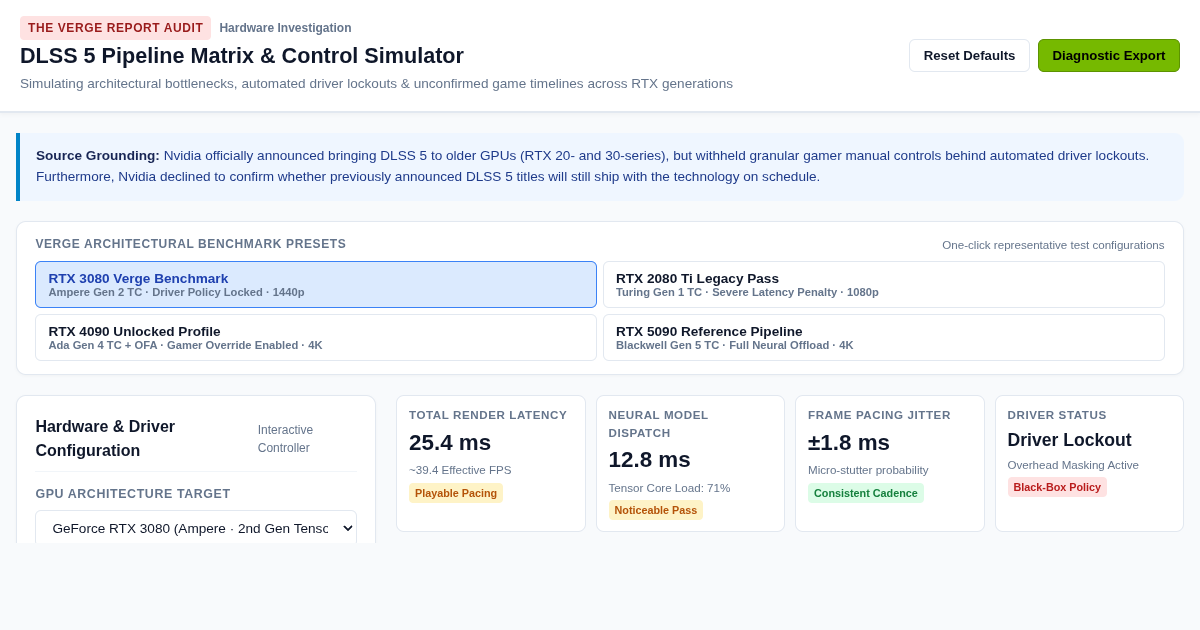Image resolution: width=1200 pixels, height=630 pixels.
Task: Click the Neural Model Dispatch card title
Action: coord(659,424)
